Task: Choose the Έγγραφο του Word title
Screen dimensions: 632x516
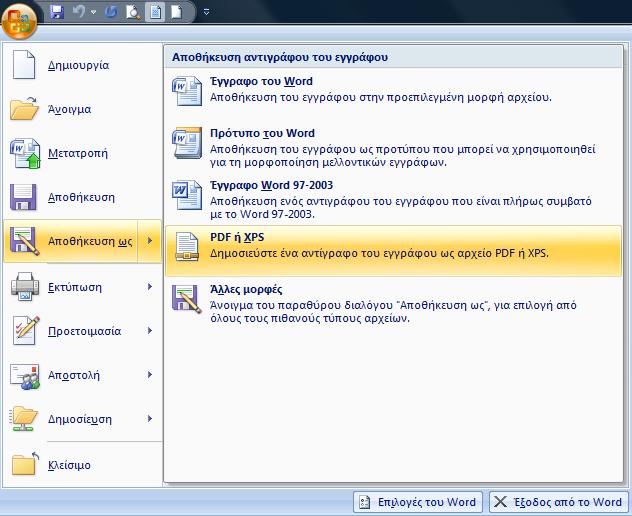Action: [x=261, y=81]
